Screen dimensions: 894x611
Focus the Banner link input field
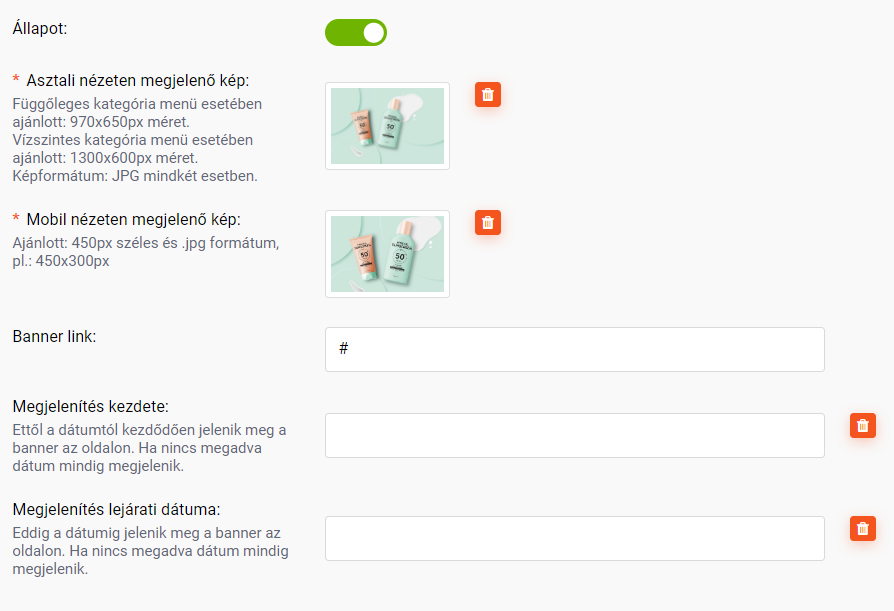[x=575, y=349]
